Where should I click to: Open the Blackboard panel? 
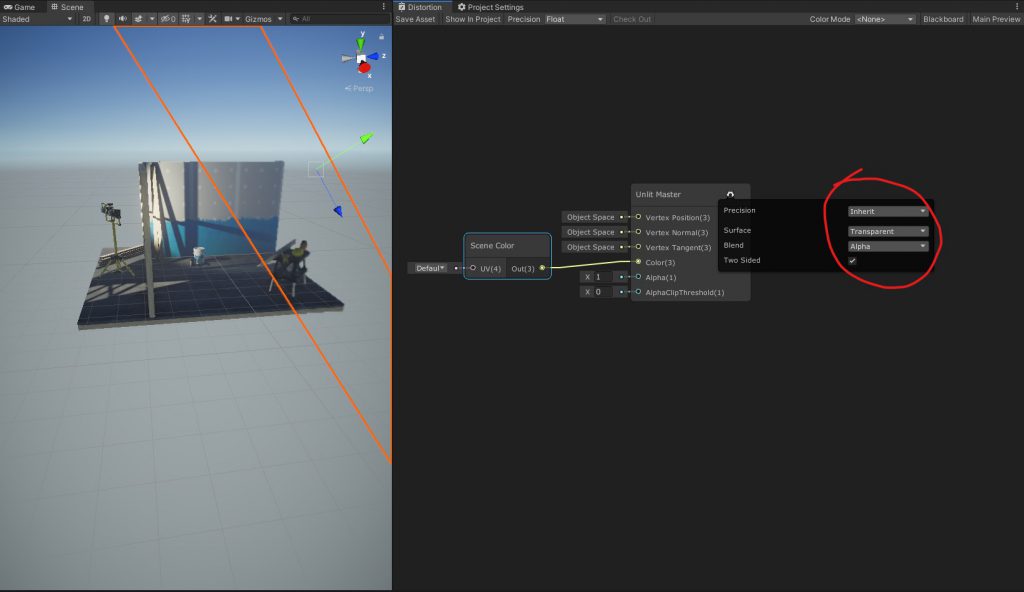pyautogui.click(x=941, y=18)
